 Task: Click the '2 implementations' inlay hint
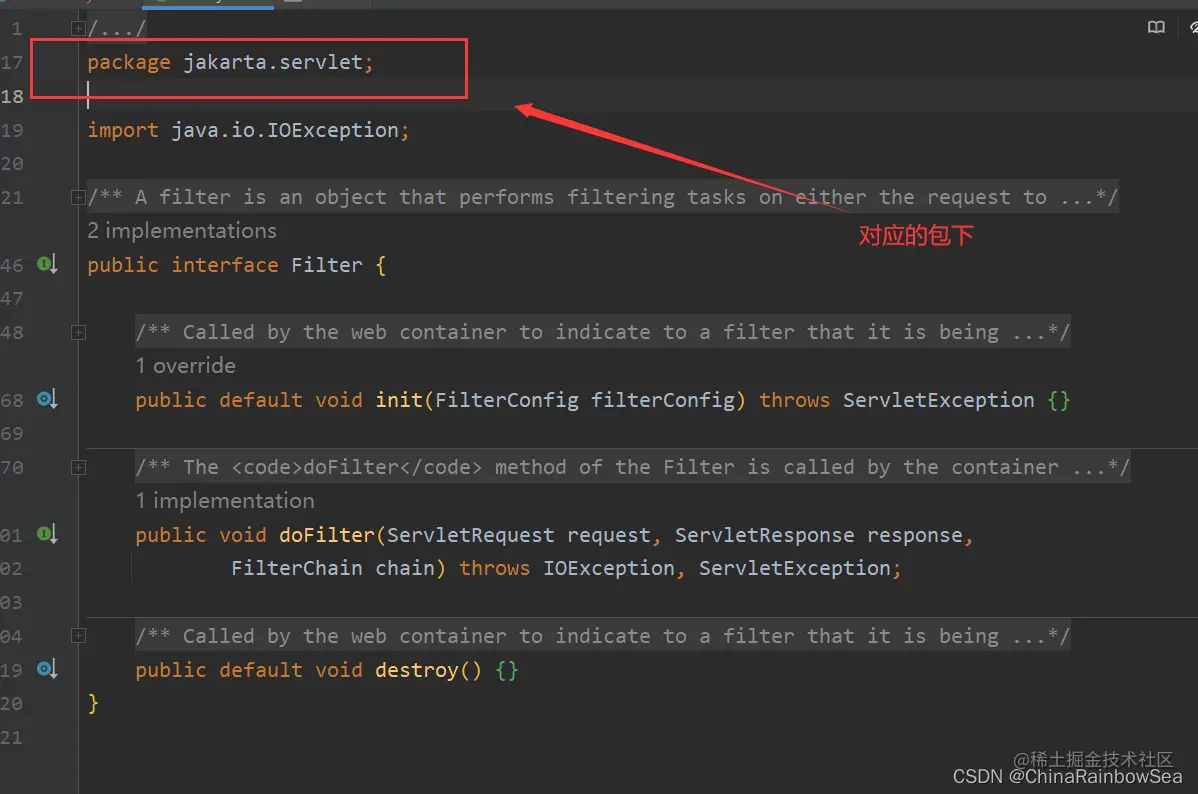pos(182,231)
